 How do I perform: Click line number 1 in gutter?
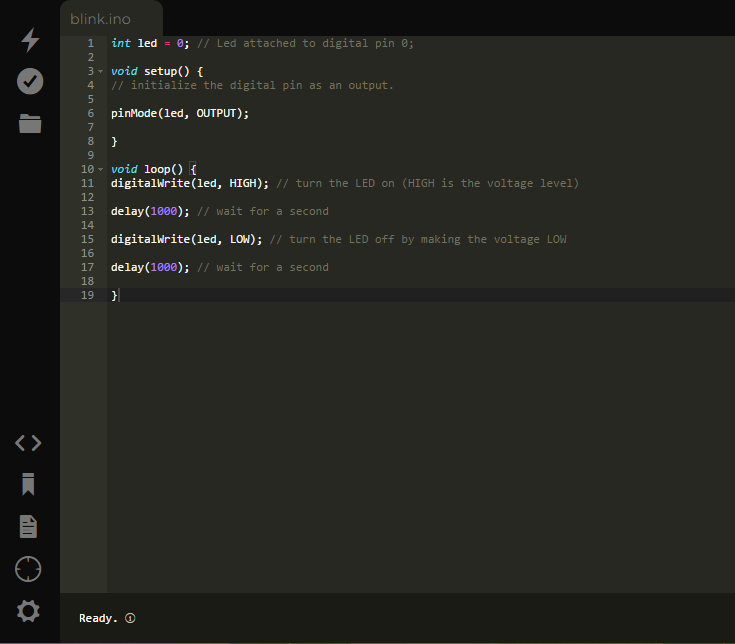pyautogui.click(x=91, y=44)
